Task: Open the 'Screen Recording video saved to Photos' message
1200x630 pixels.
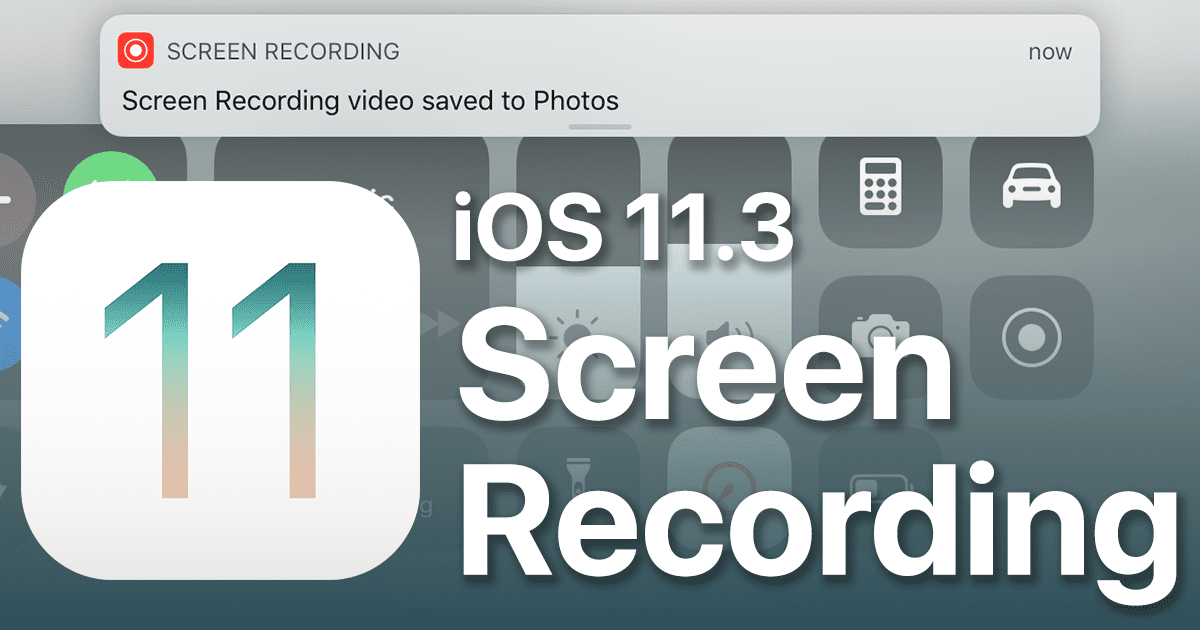Action: click(x=370, y=101)
